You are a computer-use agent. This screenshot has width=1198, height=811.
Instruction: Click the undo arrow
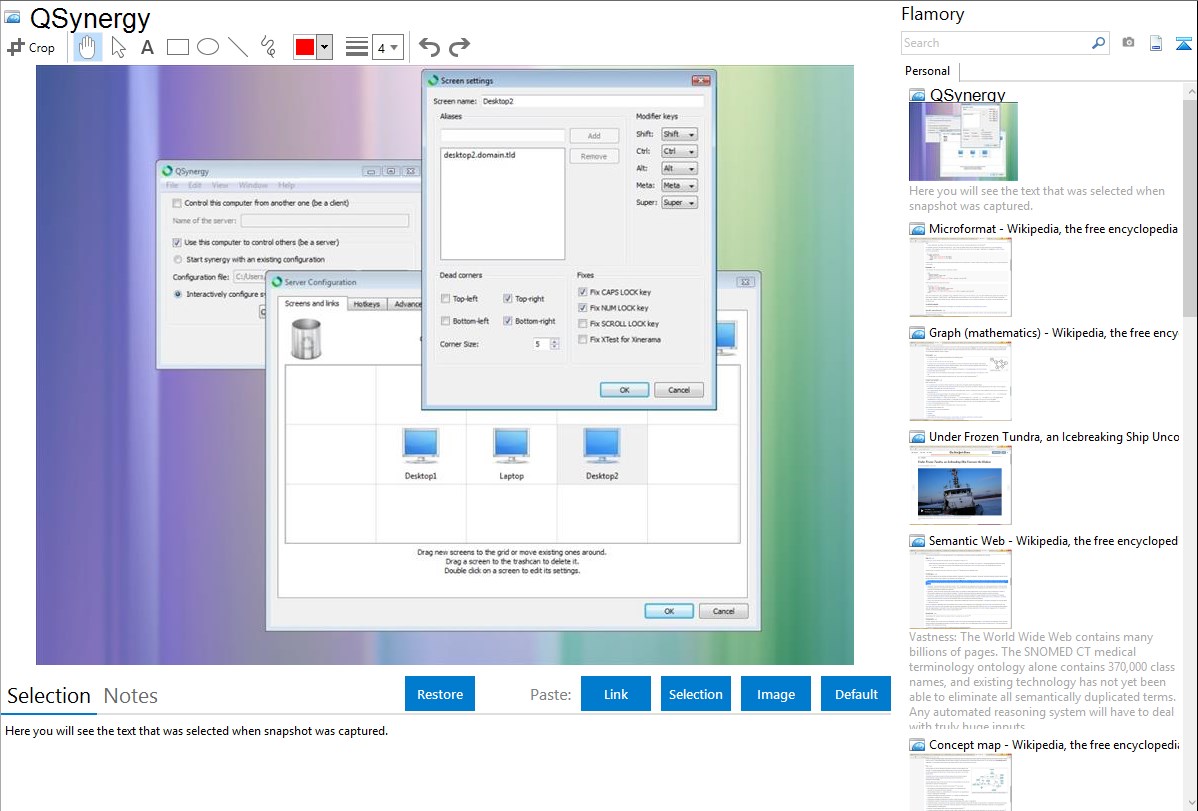point(429,47)
